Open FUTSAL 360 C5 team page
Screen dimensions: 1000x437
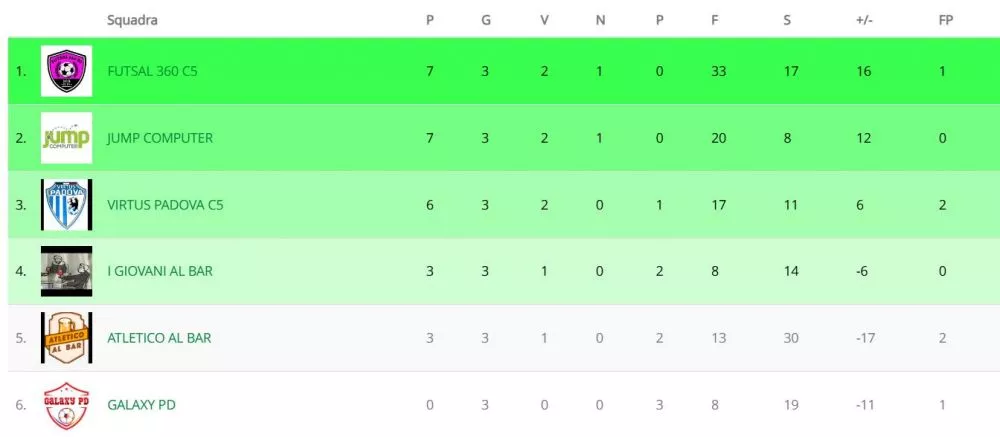(x=152, y=71)
